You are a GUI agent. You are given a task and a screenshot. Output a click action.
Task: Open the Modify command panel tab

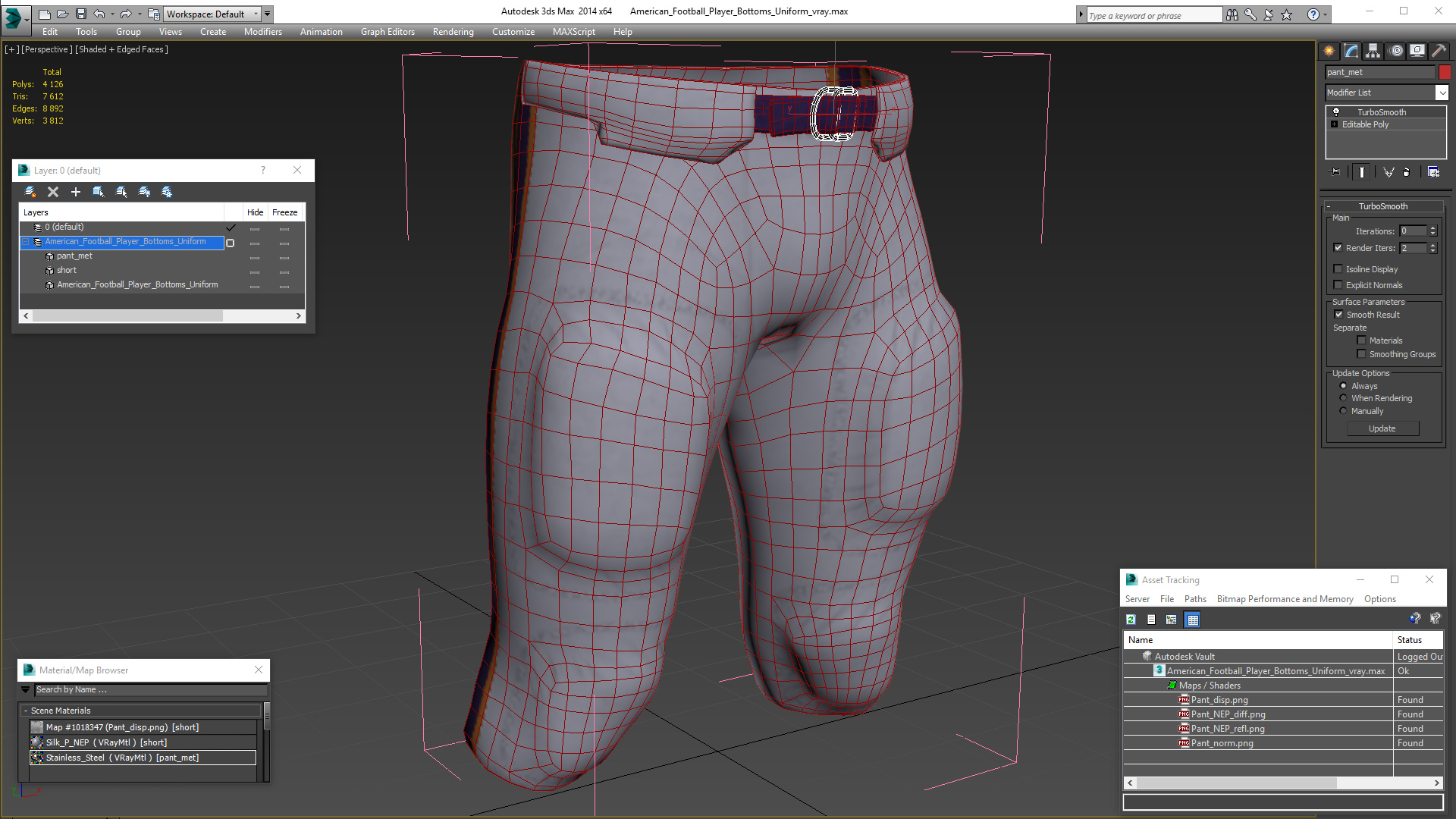click(x=1351, y=51)
